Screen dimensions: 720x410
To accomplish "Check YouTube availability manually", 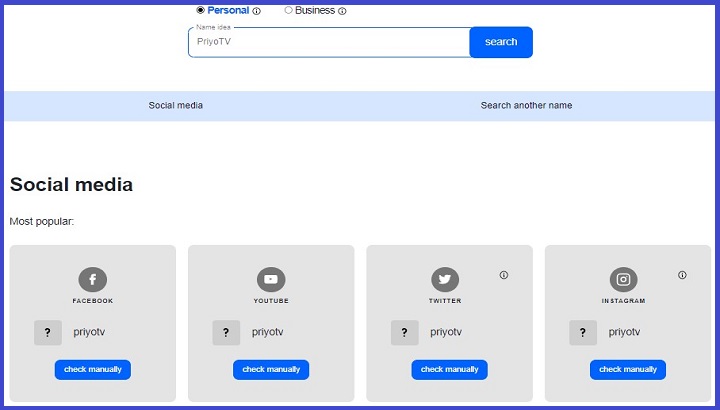I will pos(271,369).
